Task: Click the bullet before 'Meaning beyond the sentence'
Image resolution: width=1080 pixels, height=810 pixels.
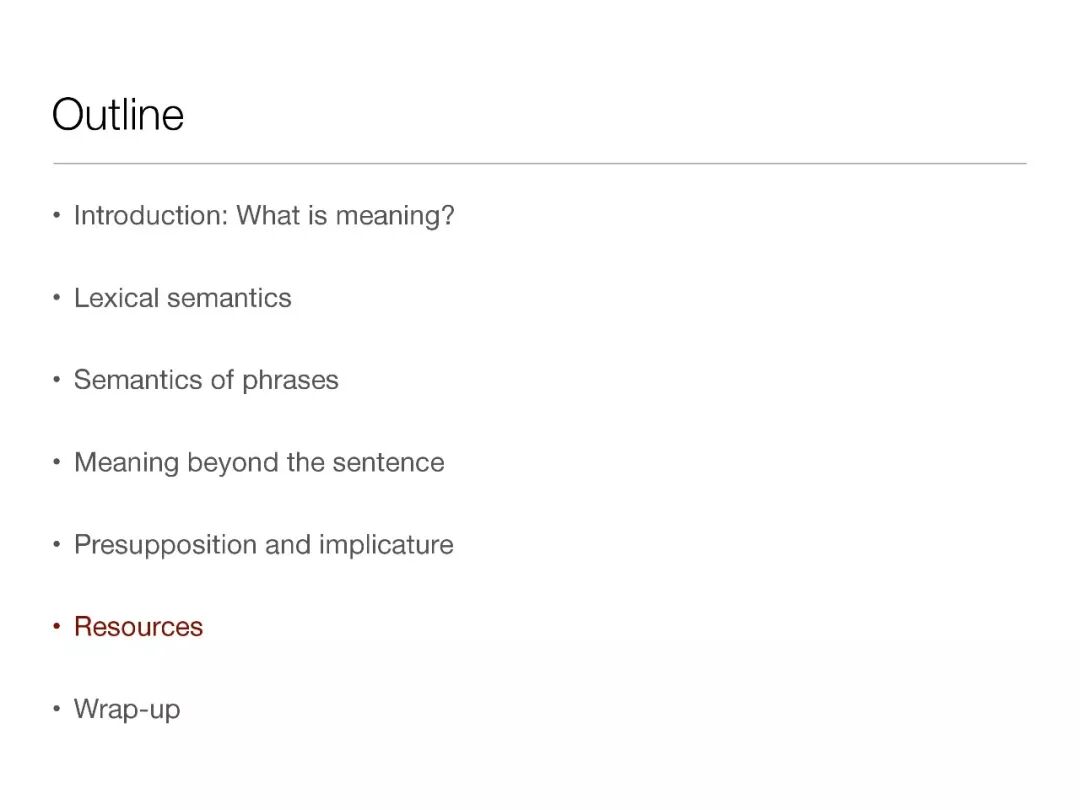Action: tap(57, 463)
